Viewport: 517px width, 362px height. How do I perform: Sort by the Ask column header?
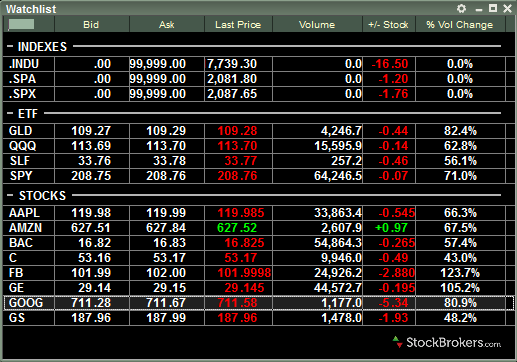[x=167, y=25]
